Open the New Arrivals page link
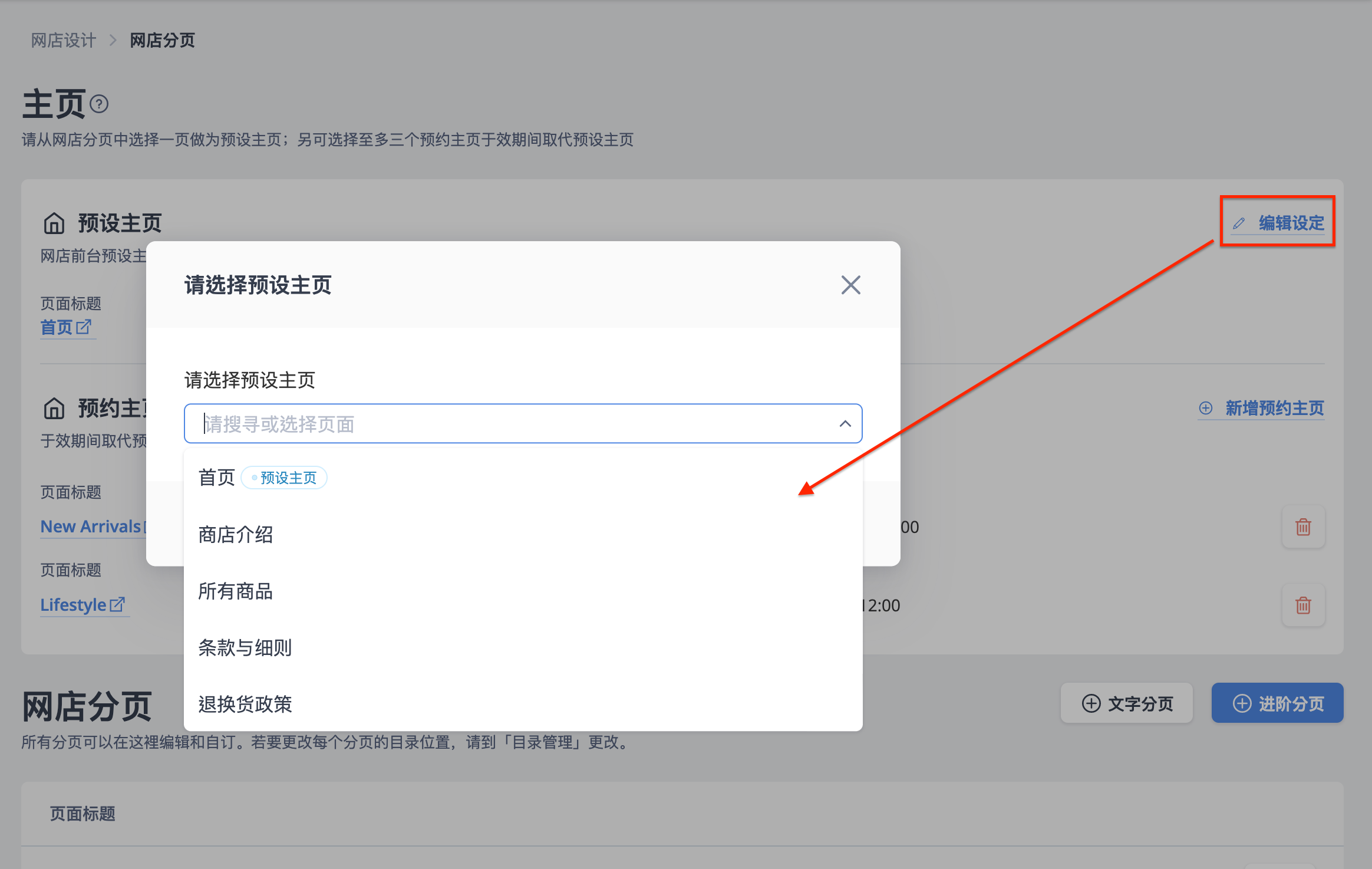1372x869 pixels. 92,526
